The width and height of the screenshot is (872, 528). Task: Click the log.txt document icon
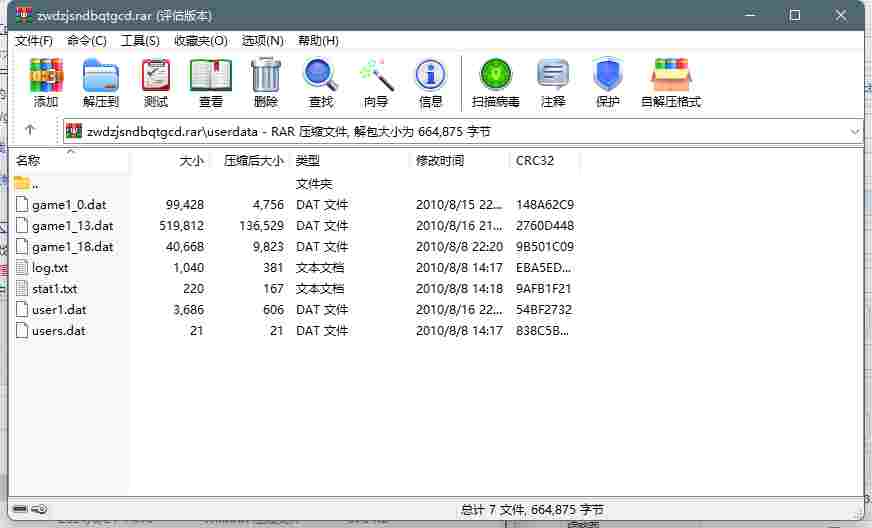tap(22, 268)
